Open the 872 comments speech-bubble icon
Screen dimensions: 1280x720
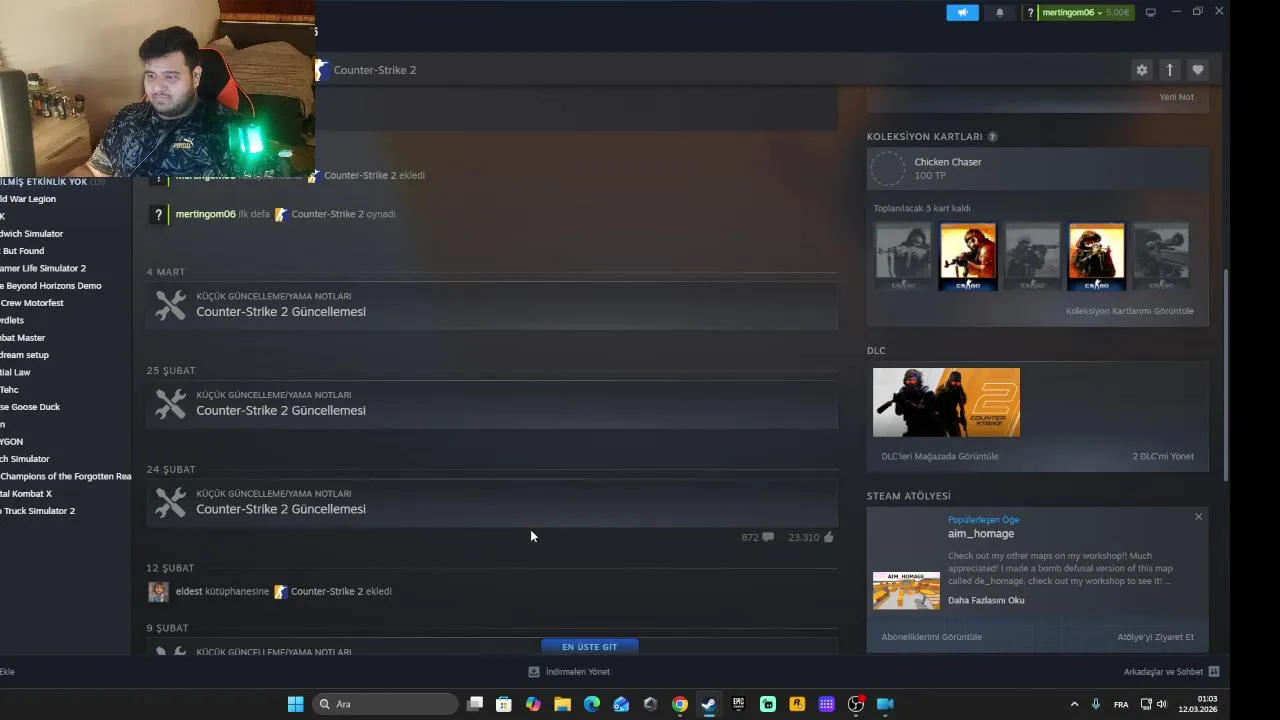coord(768,537)
